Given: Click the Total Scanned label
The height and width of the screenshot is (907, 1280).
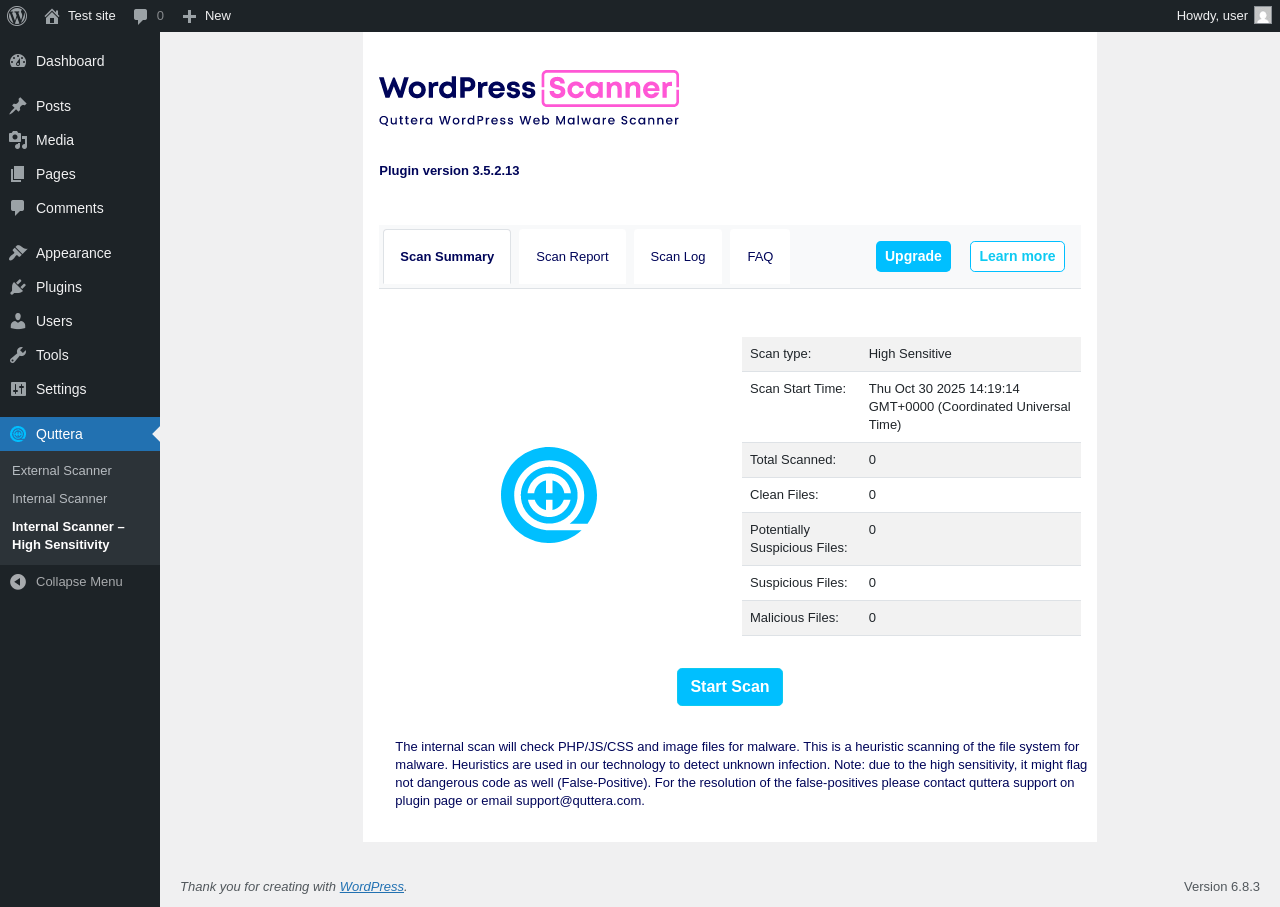Looking at the screenshot, I should click(793, 460).
